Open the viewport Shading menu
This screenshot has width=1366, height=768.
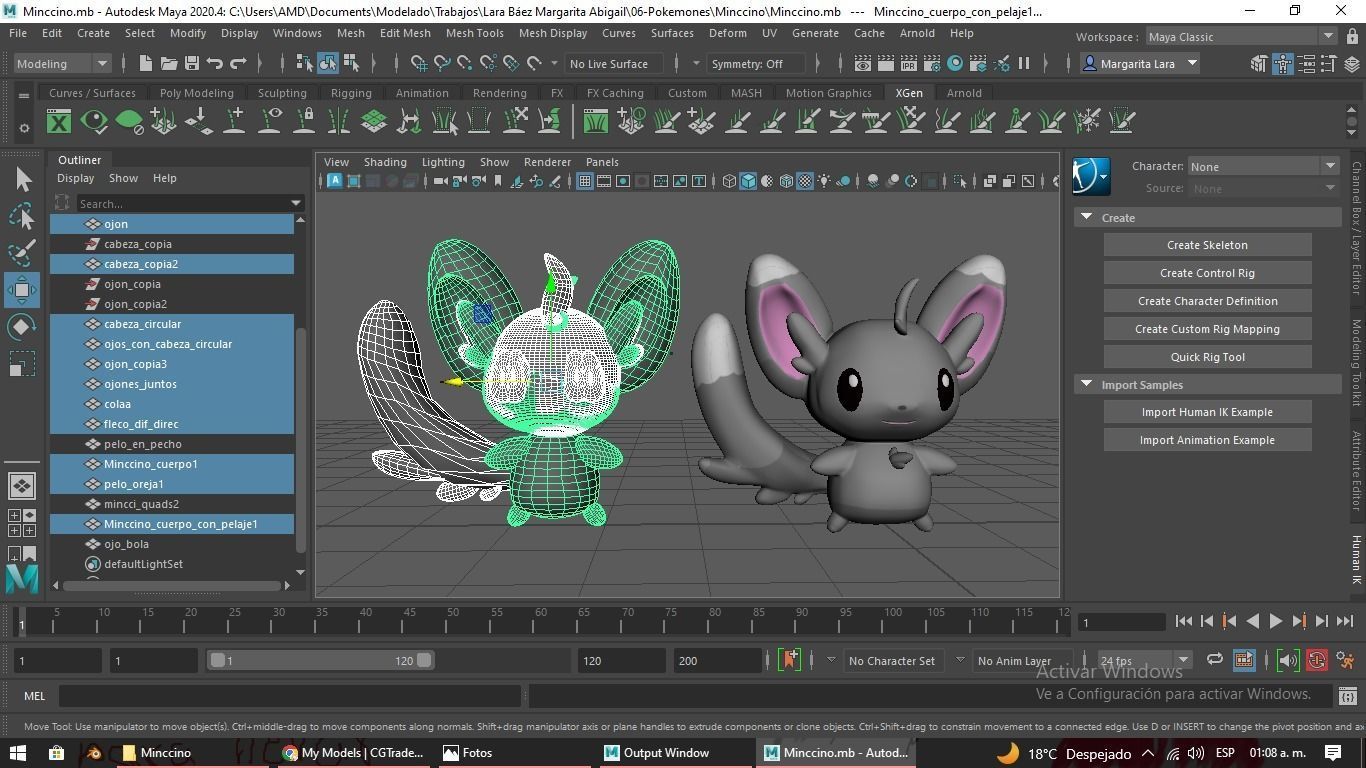[x=385, y=162]
